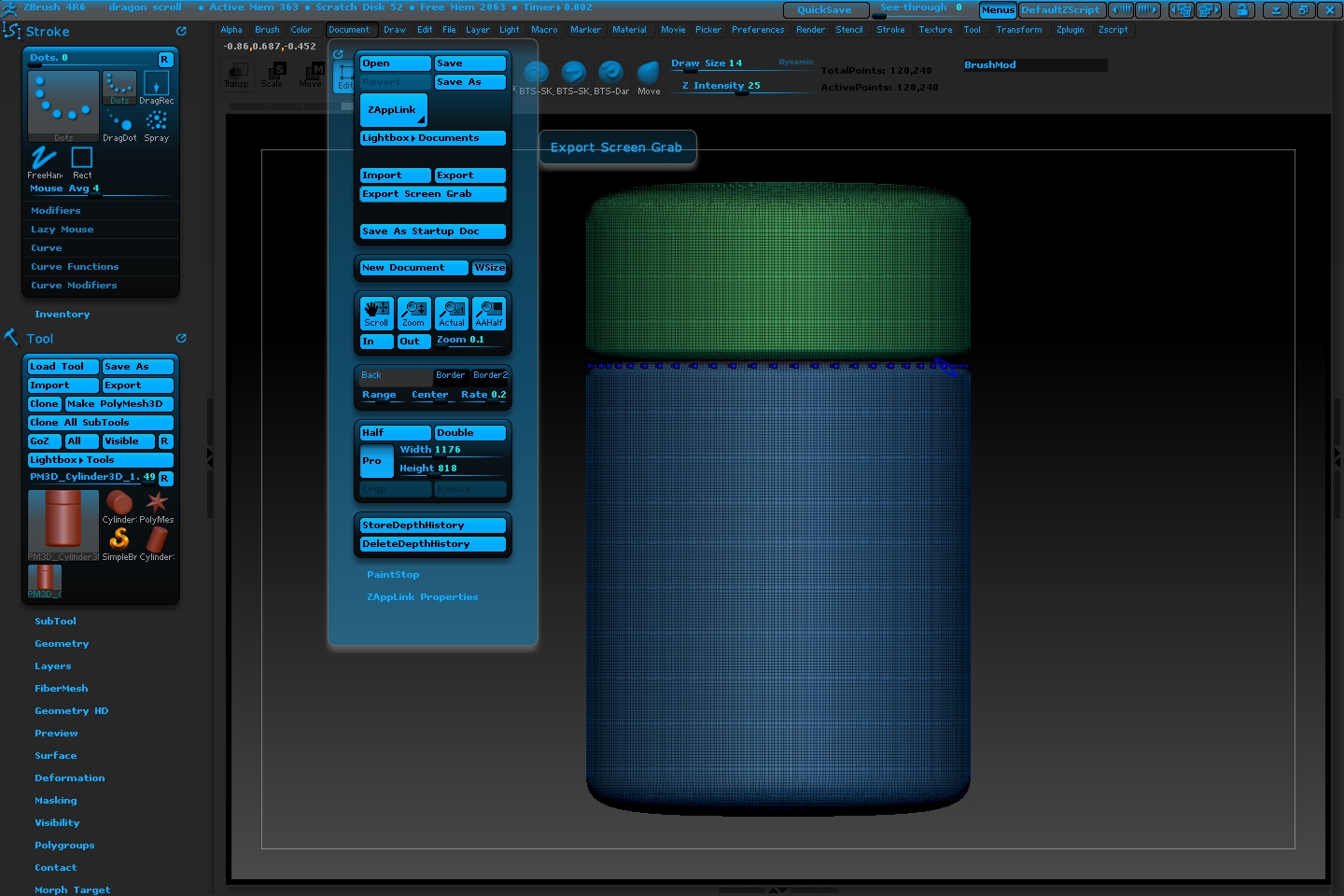
Task: Select the SimpleBrush icon in Tool palette
Action: (119, 537)
